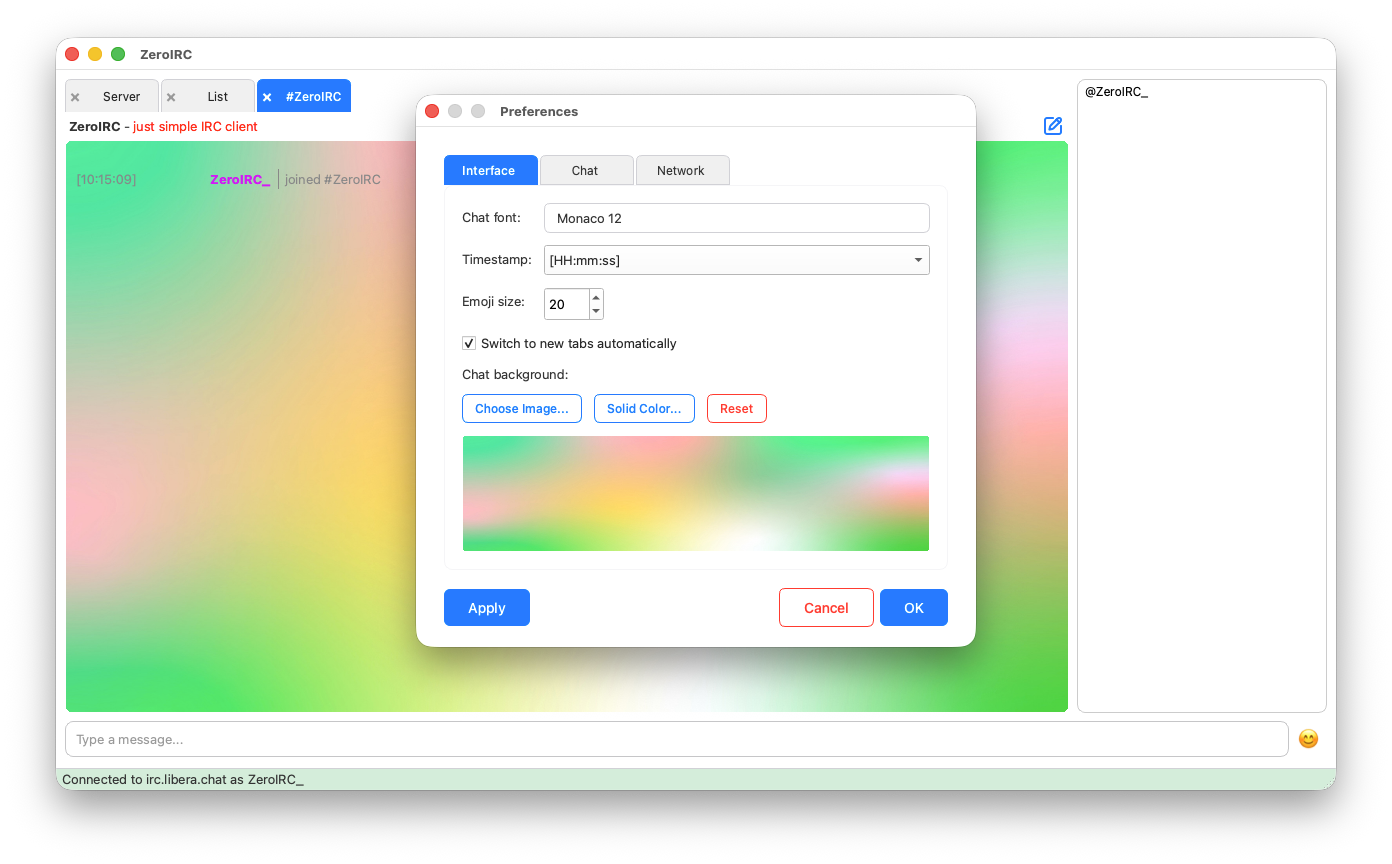
Task: Select the List tab in main window
Action: 208,96
